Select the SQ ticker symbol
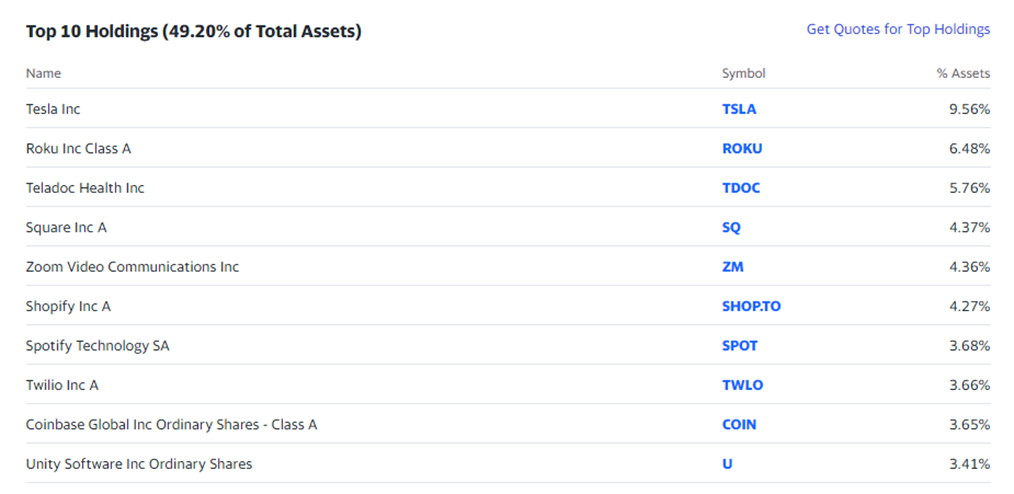The image size is (1014, 494). (x=731, y=228)
